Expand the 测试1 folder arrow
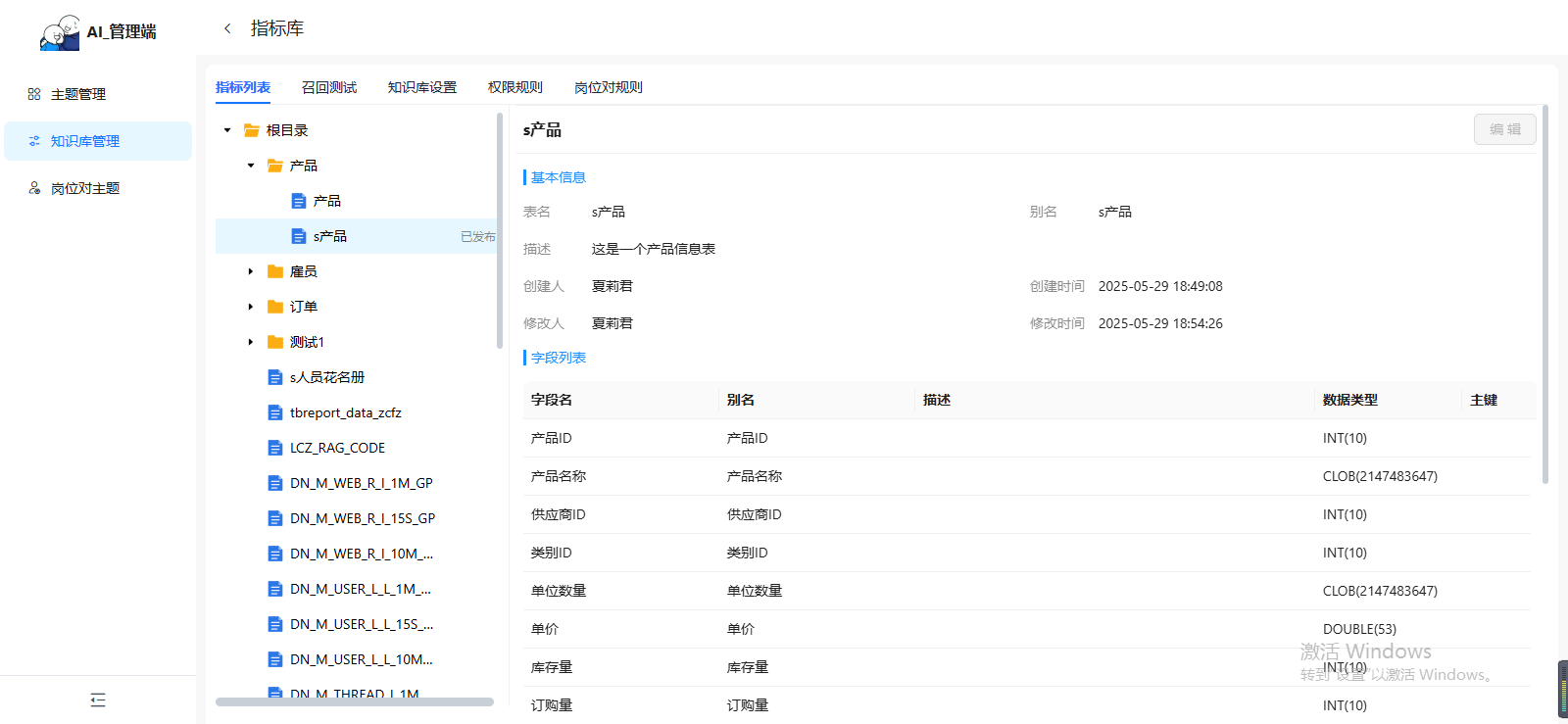Screen dimensions: 1568x724 pos(251,342)
